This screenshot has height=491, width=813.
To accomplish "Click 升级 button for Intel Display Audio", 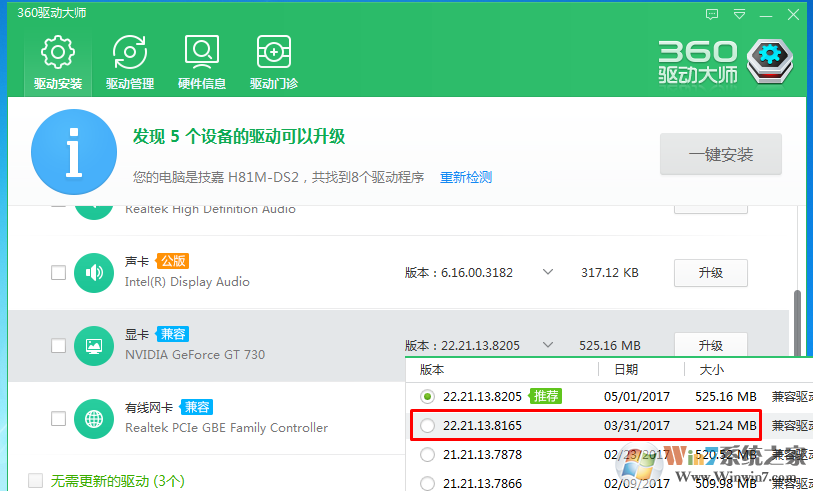I will pyautogui.click(x=710, y=273).
